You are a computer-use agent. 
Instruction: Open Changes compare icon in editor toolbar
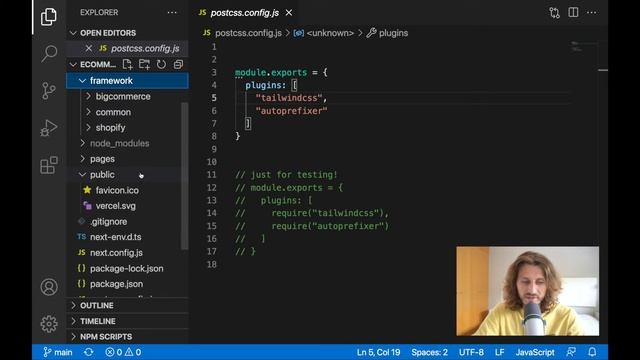pos(554,13)
